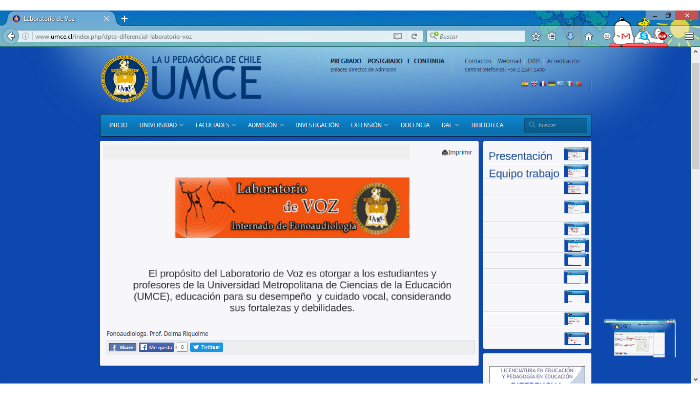700x394 pixels.
Task: Open the Webmail link
Action: 509,61
